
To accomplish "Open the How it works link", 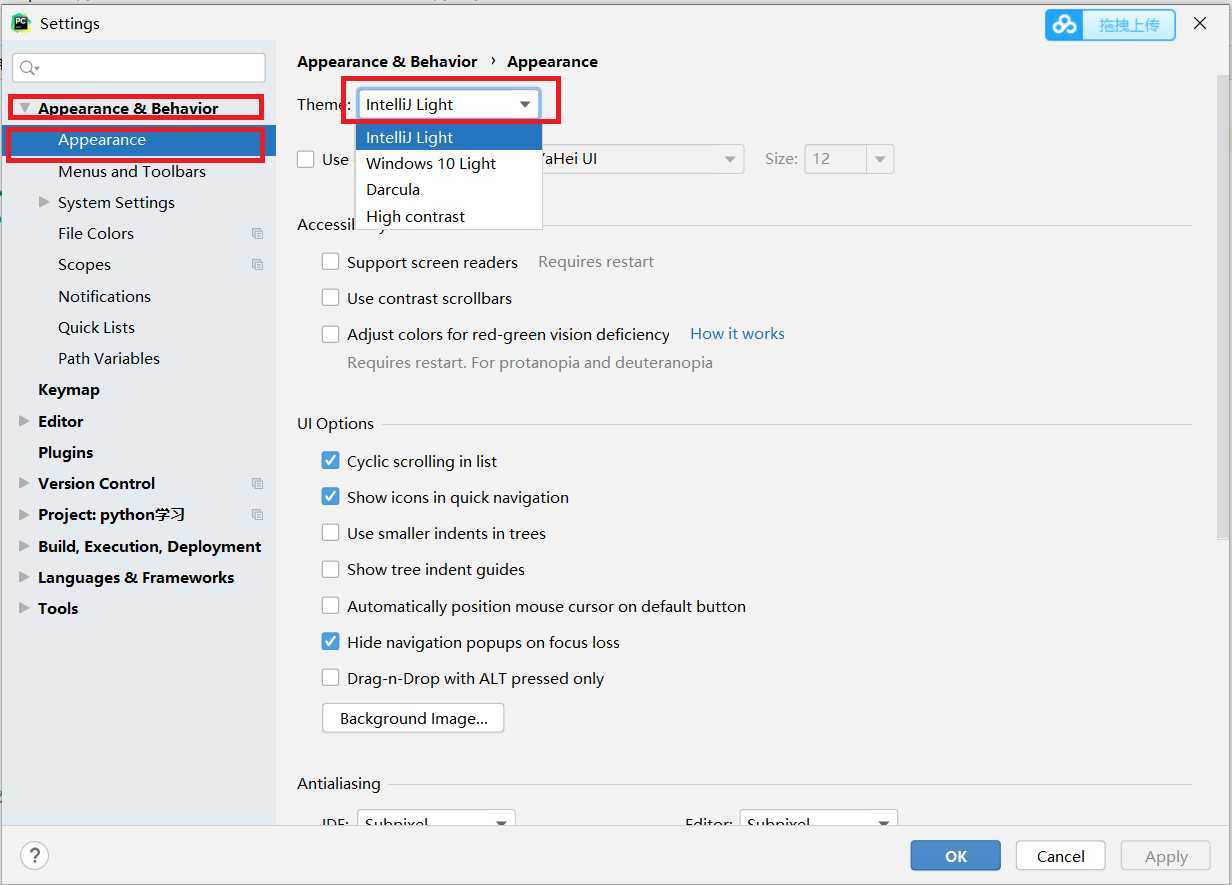I will click(x=737, y=333).
